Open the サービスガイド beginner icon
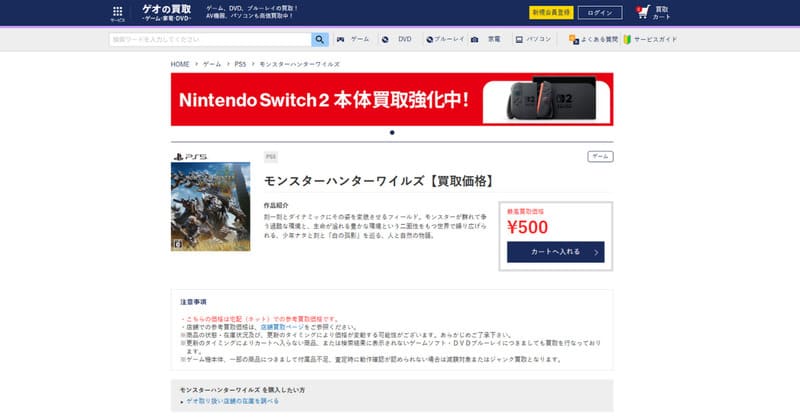800x420 pixels. [627, 39]
